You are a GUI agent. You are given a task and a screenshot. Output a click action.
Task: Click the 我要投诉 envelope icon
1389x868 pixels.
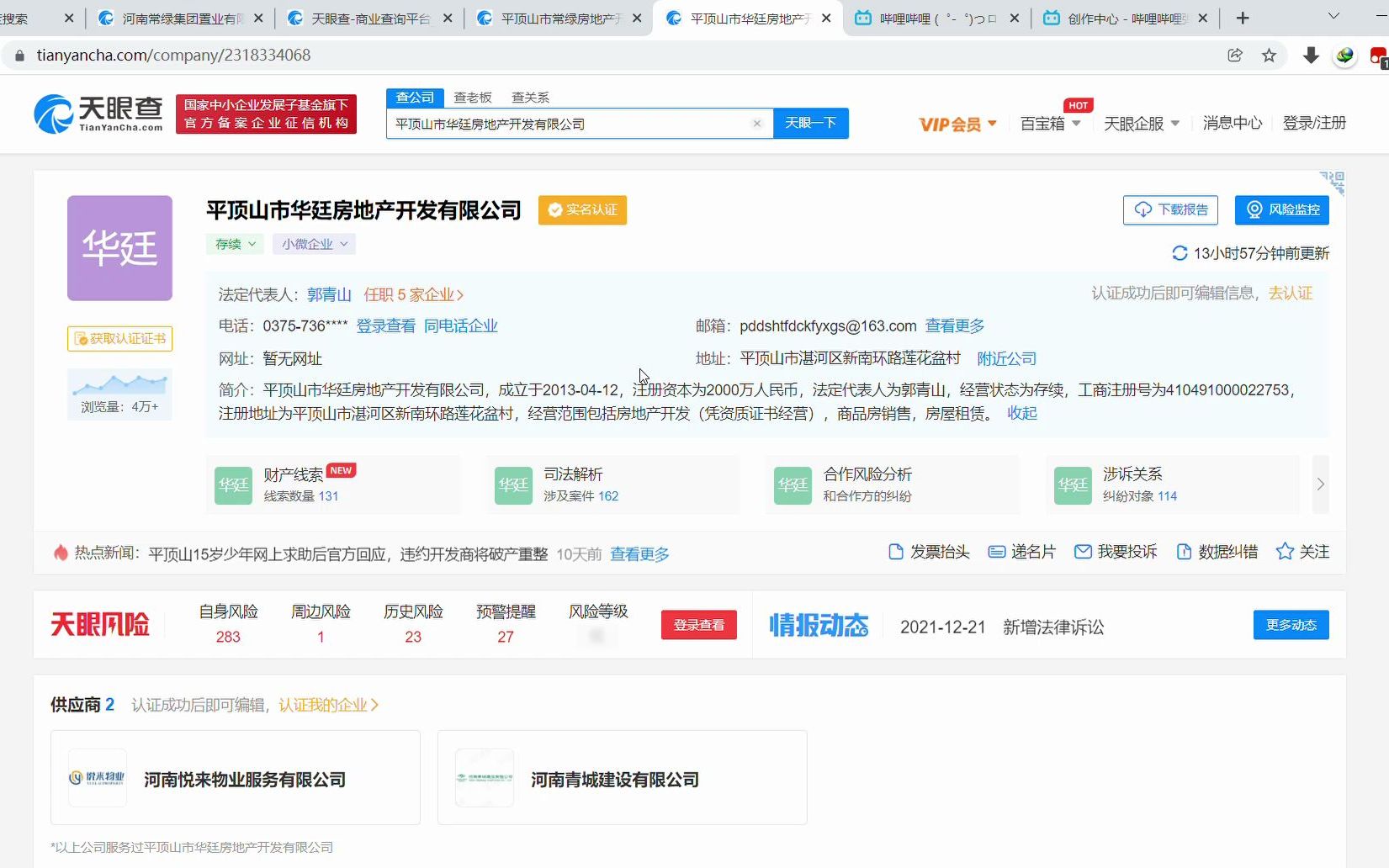click(x=1083, y=552)
